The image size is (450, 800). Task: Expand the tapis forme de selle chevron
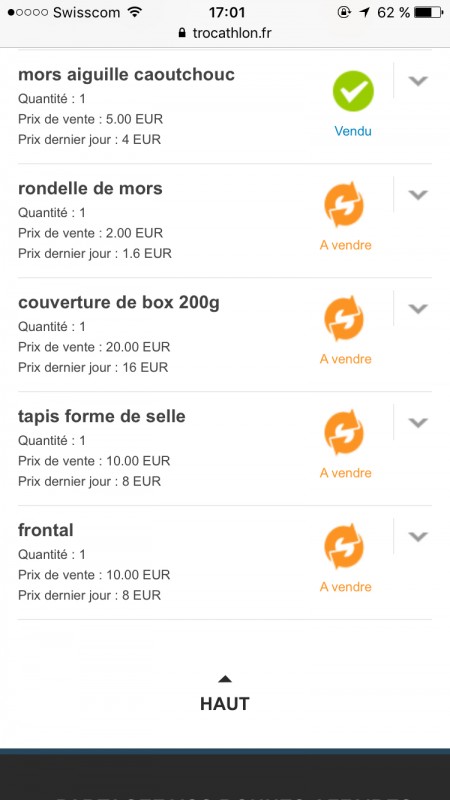418,422
